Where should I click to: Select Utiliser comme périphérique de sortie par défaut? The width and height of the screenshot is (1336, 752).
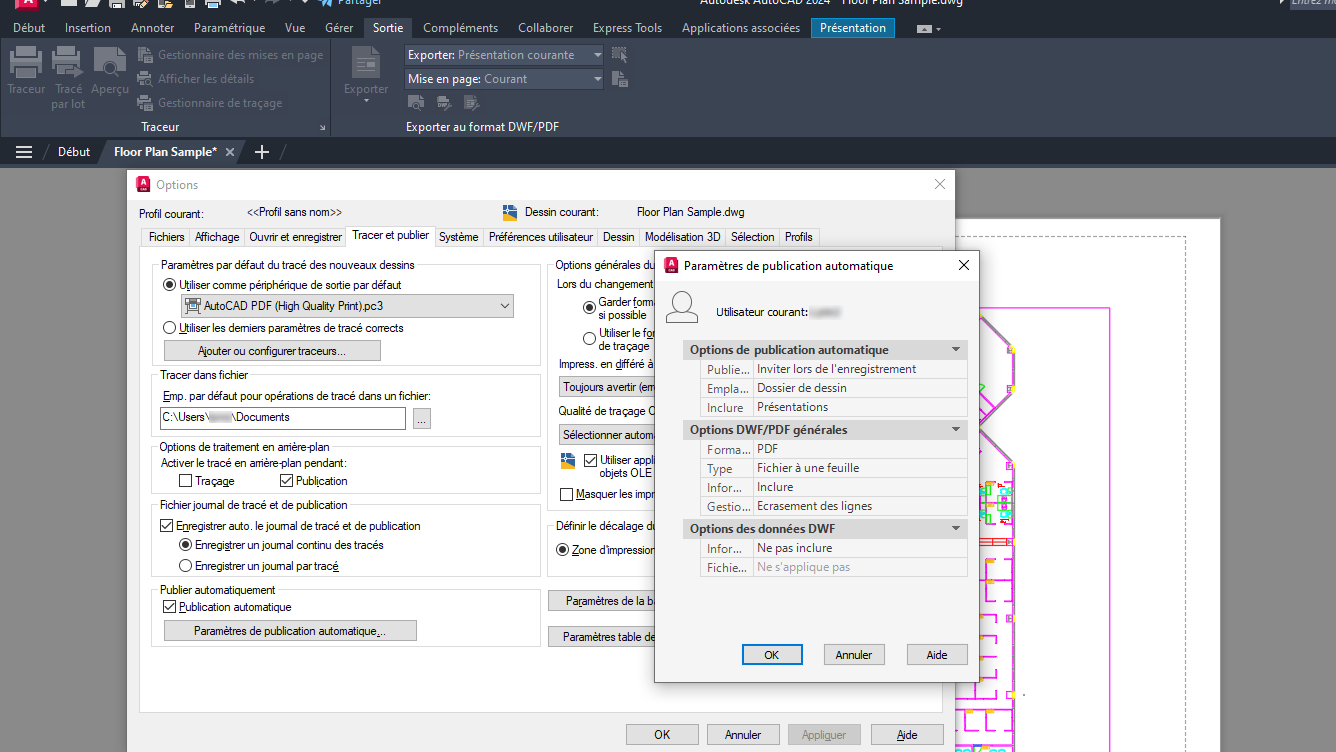[x=169, y=285]
